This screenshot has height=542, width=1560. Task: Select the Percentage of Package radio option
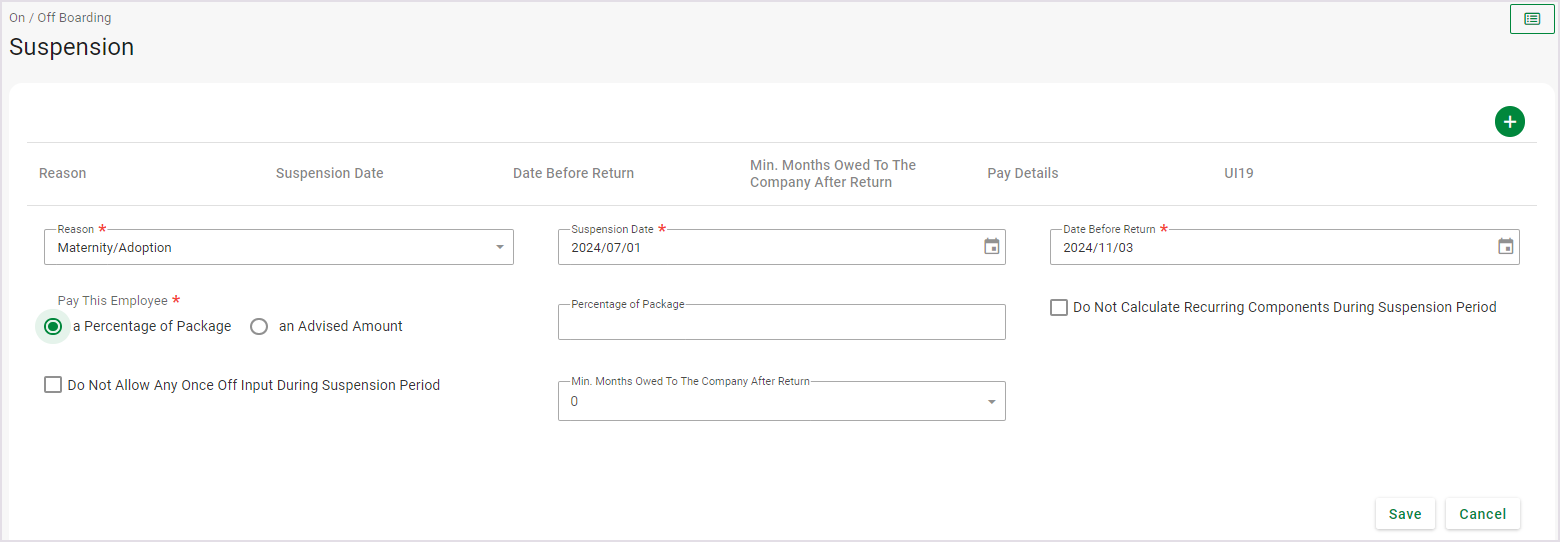pyautogui.click(x=53, y=327)
